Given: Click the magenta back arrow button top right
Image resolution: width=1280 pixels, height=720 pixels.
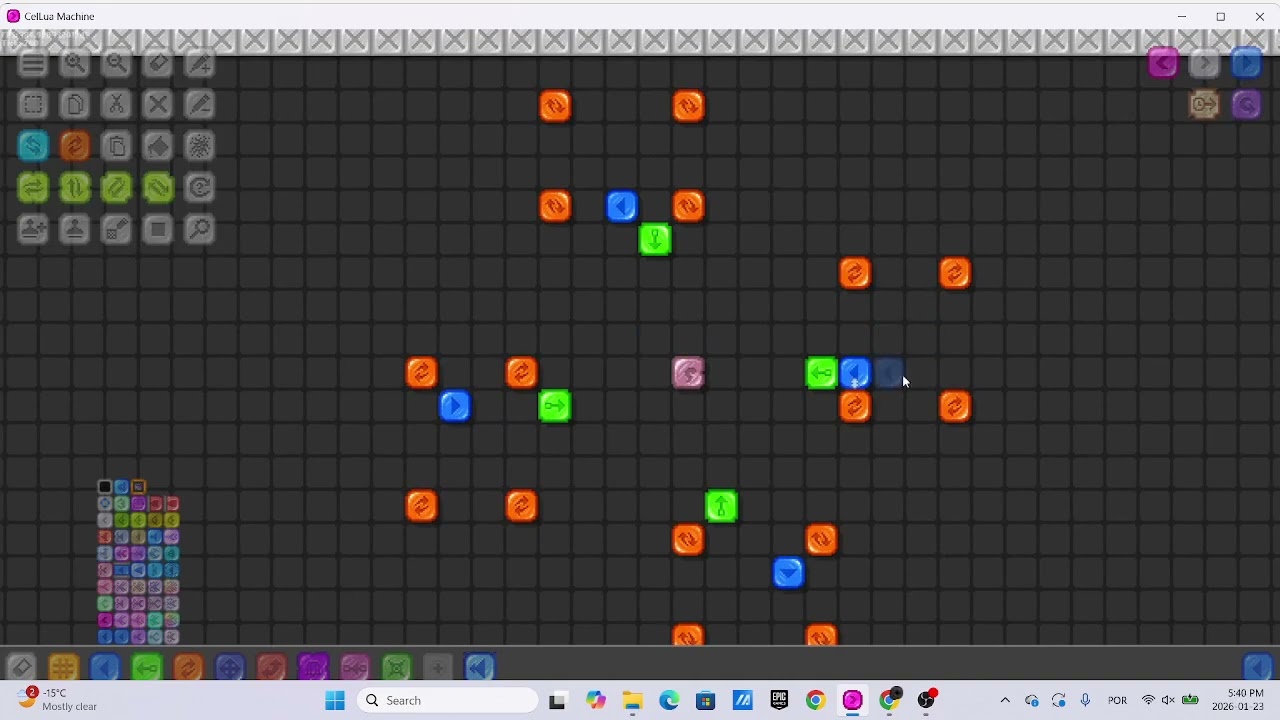Looking at the screenshot, I should [x=1163, y=64].
